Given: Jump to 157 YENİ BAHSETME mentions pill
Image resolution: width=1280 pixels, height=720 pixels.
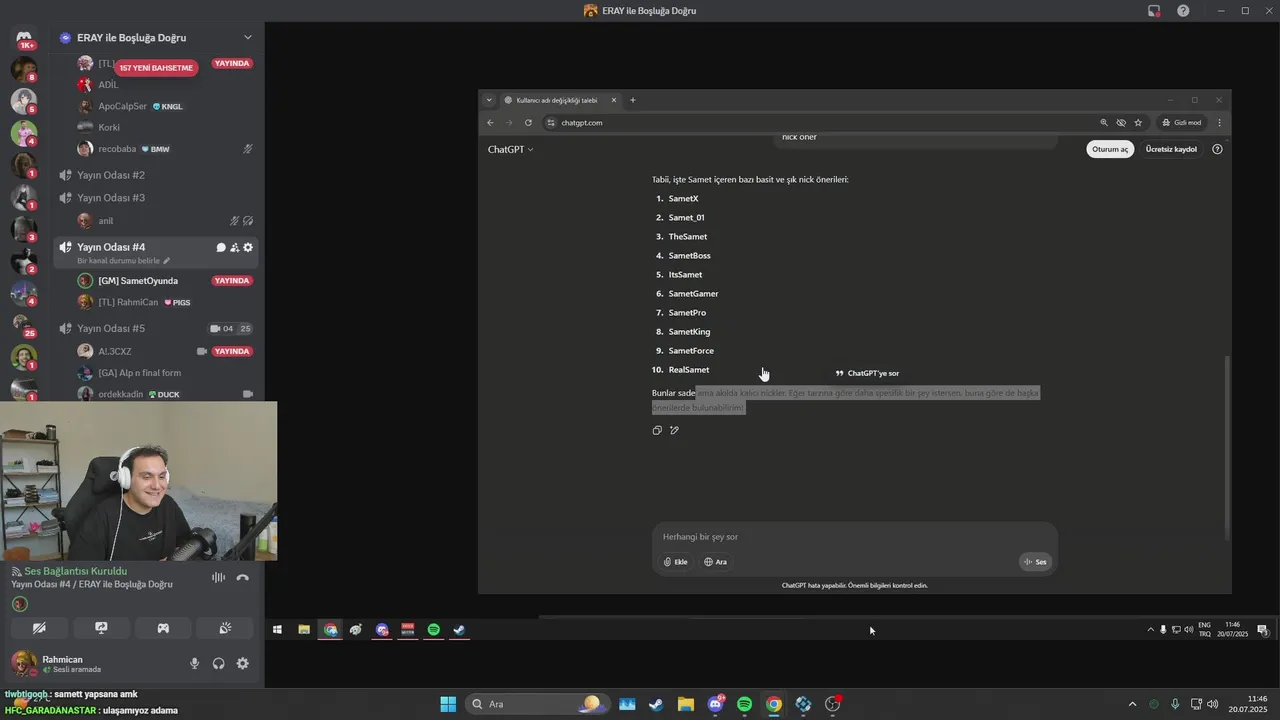Looking at the screenshot, I should coord(156,68).
